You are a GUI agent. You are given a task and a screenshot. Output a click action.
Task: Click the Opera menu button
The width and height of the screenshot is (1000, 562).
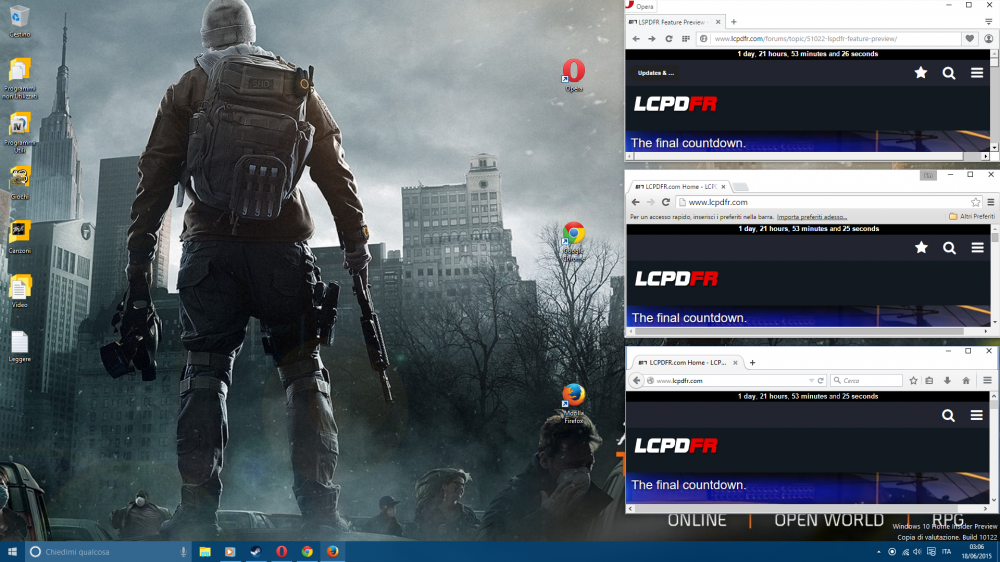point(640,6)
